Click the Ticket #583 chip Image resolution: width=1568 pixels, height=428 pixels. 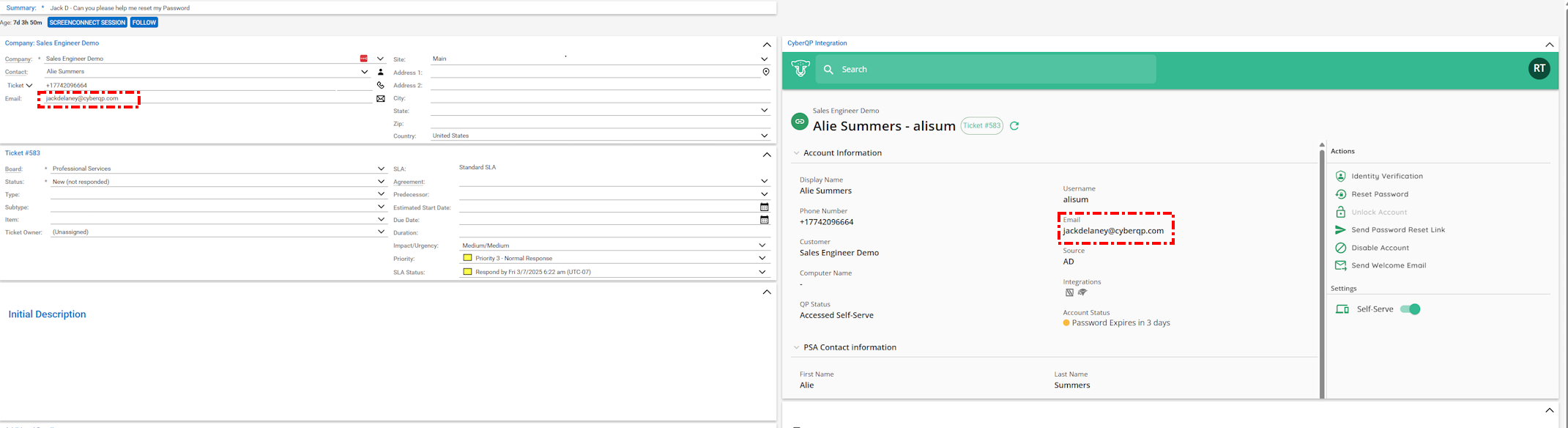click(981, 125)
